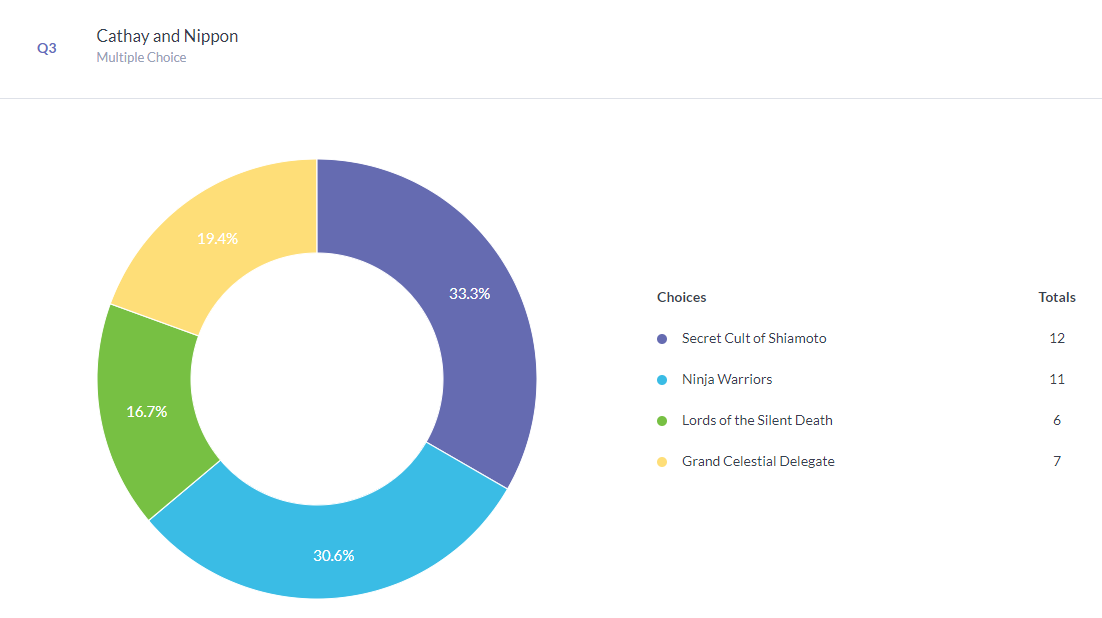This screenshot has width=1102, height=618.
Task: Click the total count 7 for Grand Celestial
Action: (1057, 461)
